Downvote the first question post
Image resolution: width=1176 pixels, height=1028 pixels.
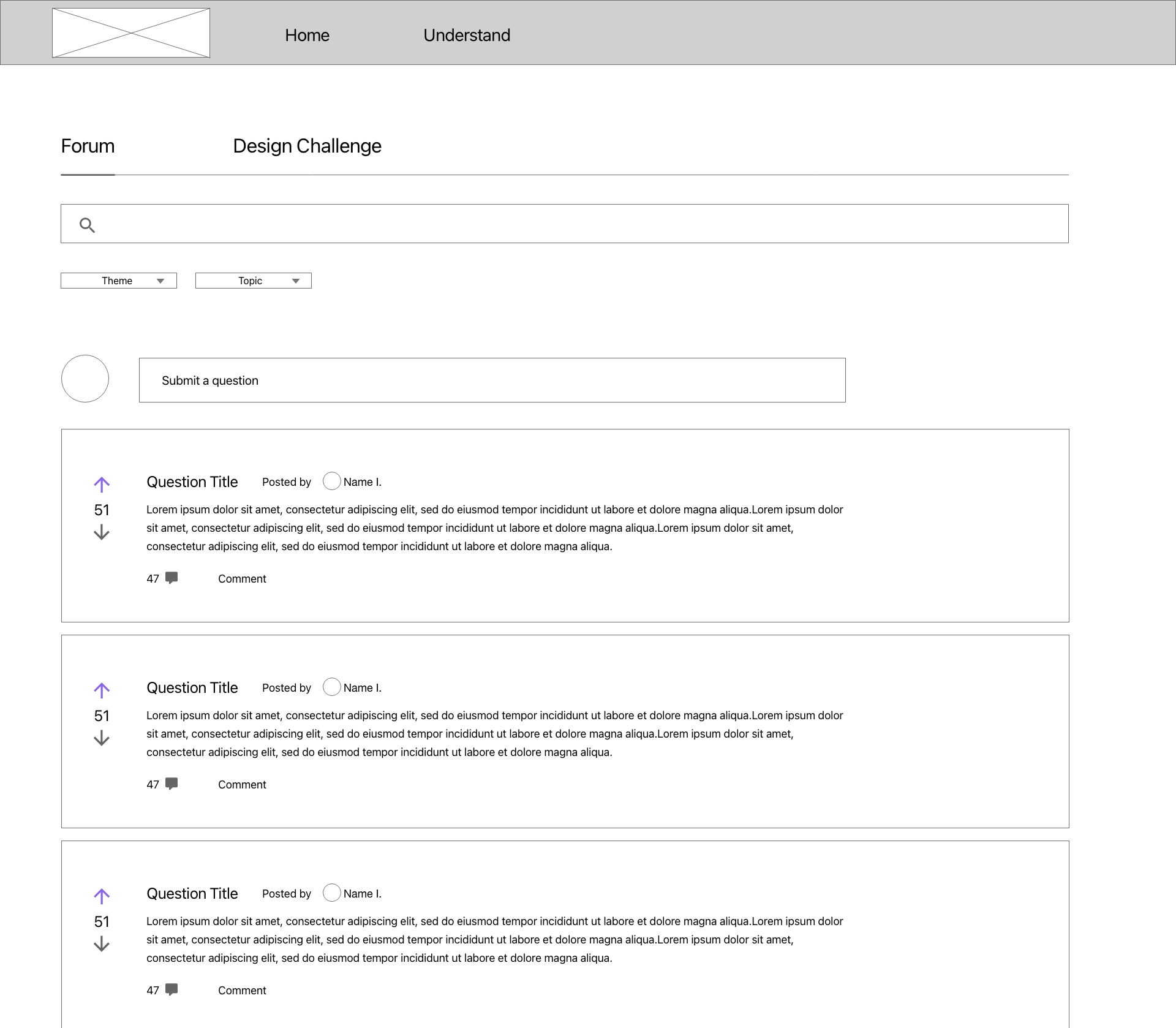click(x=102, y=532)
